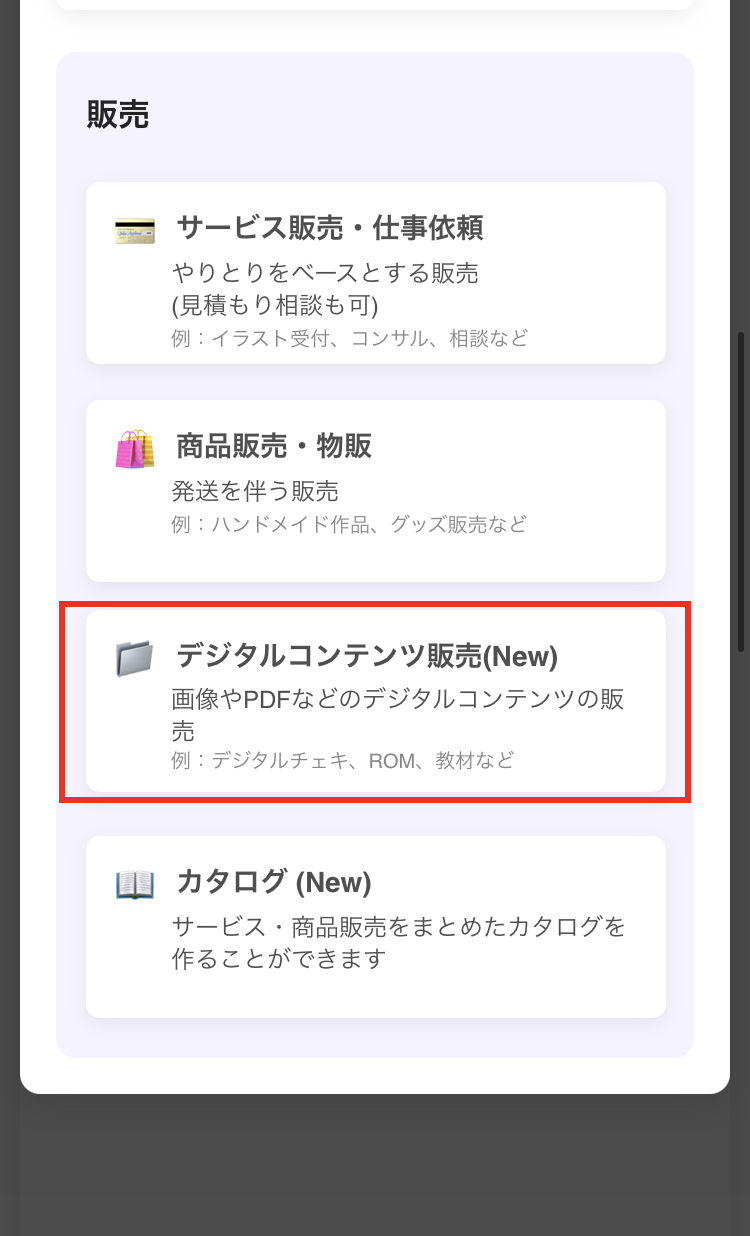Screen dimensions: 750x1236
Task: Click やりとりをベースとする販売 description text
Action: [325, 273]
